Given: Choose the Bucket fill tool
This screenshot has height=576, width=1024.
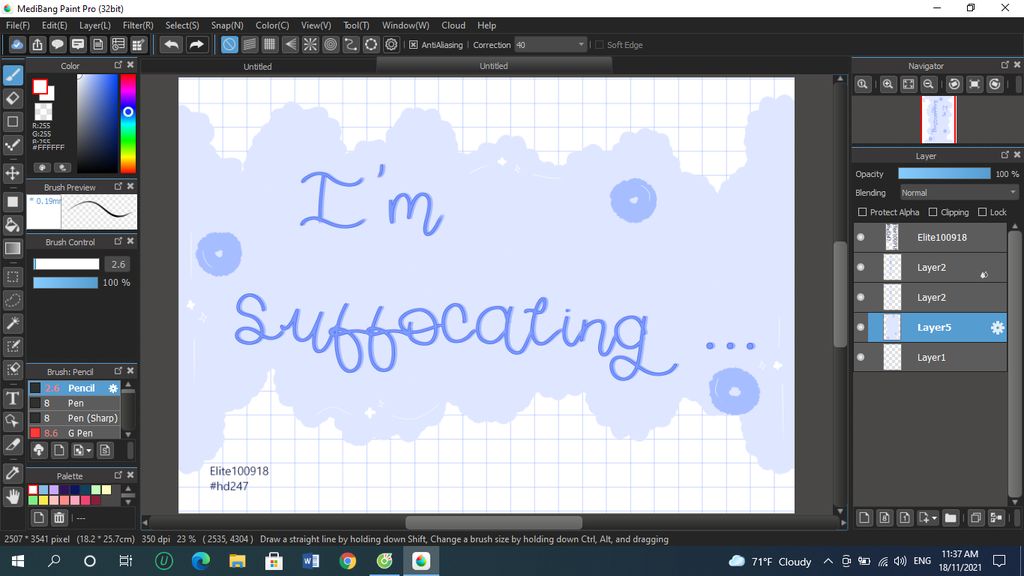Looking at the screenshot, I should [x=13, y=225].
